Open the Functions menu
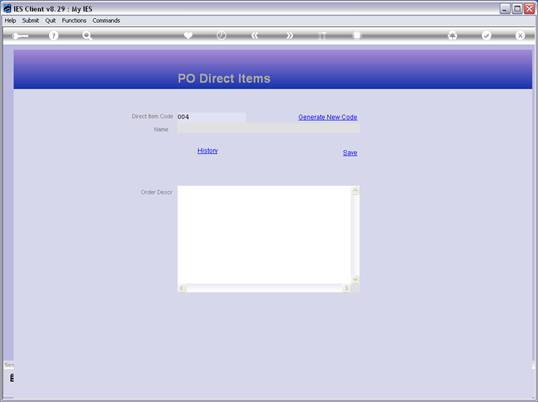538x402 pixels. (74, 21)
